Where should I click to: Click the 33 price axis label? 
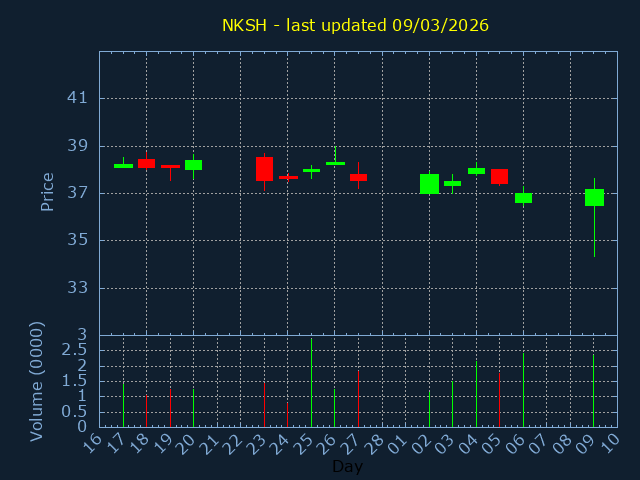[77, 288]
